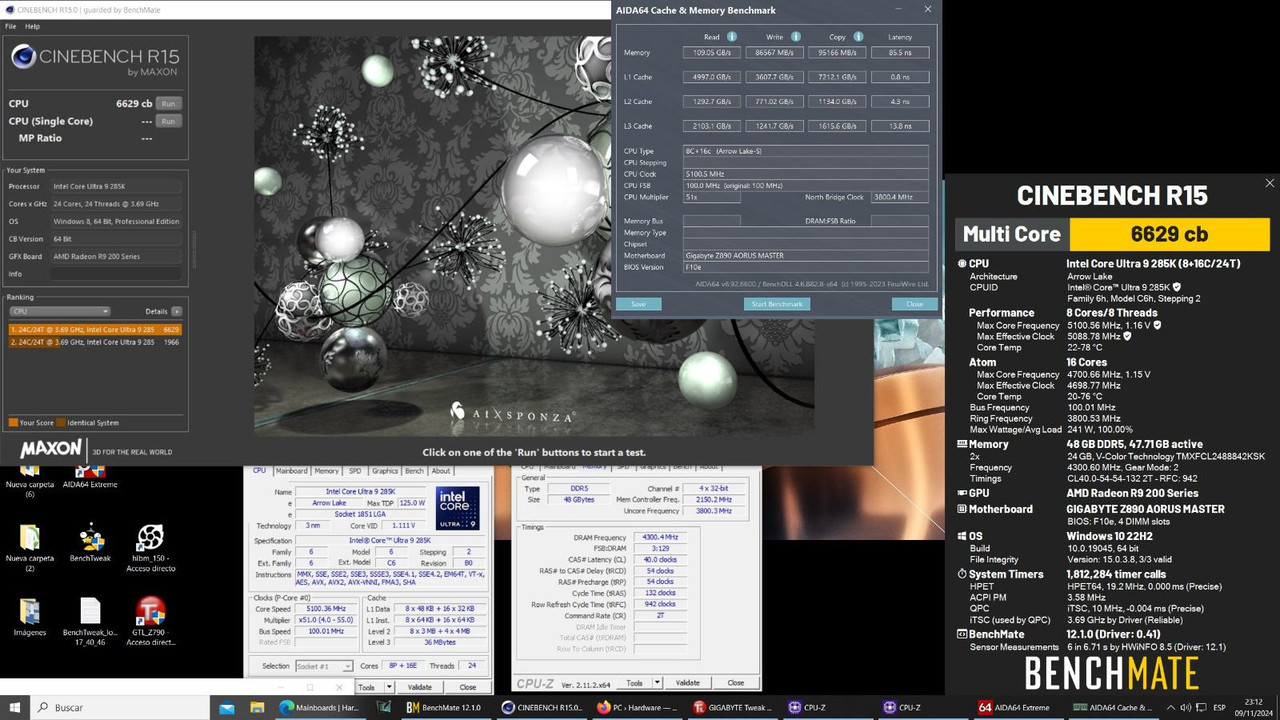The image size is (1280, 720).
Task: Click the Read column info icon
Action: (732, 37)
